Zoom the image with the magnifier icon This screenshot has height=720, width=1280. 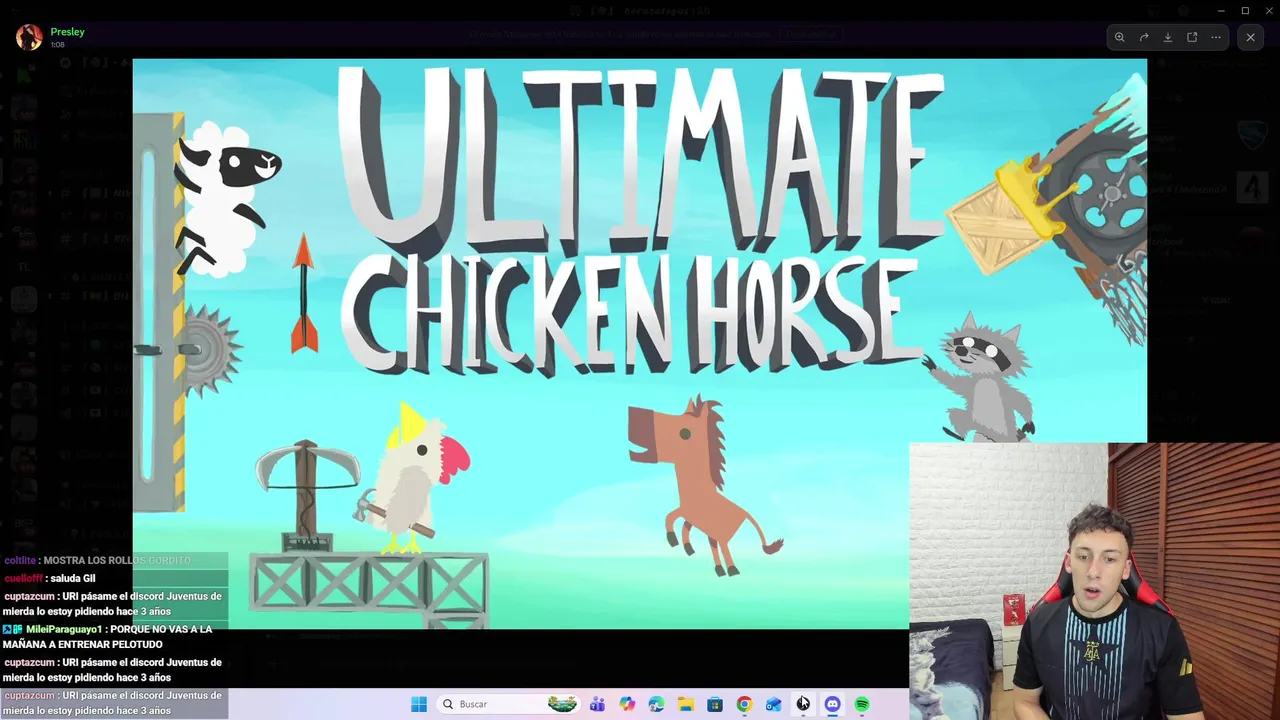pyautogui.click(x=1120, y=37)
